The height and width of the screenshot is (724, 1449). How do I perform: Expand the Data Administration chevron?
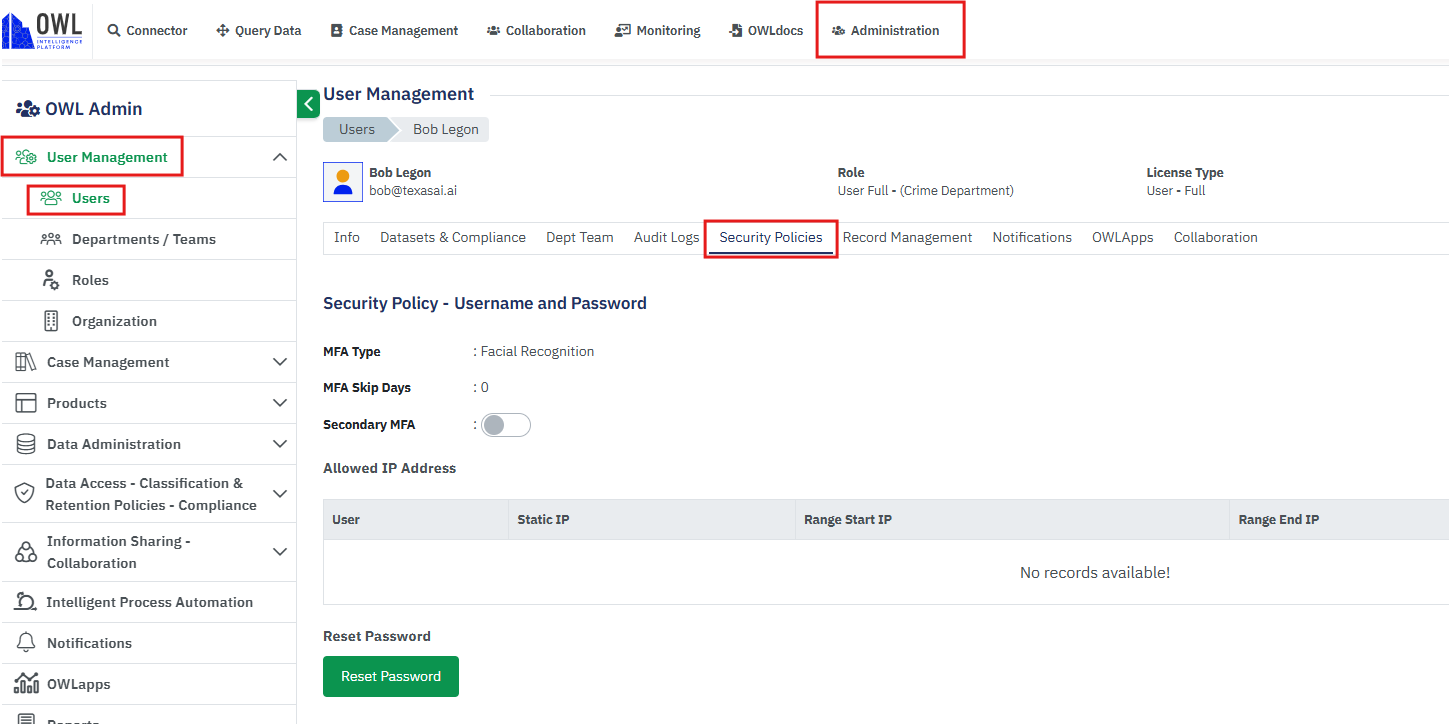coord(280,444)
